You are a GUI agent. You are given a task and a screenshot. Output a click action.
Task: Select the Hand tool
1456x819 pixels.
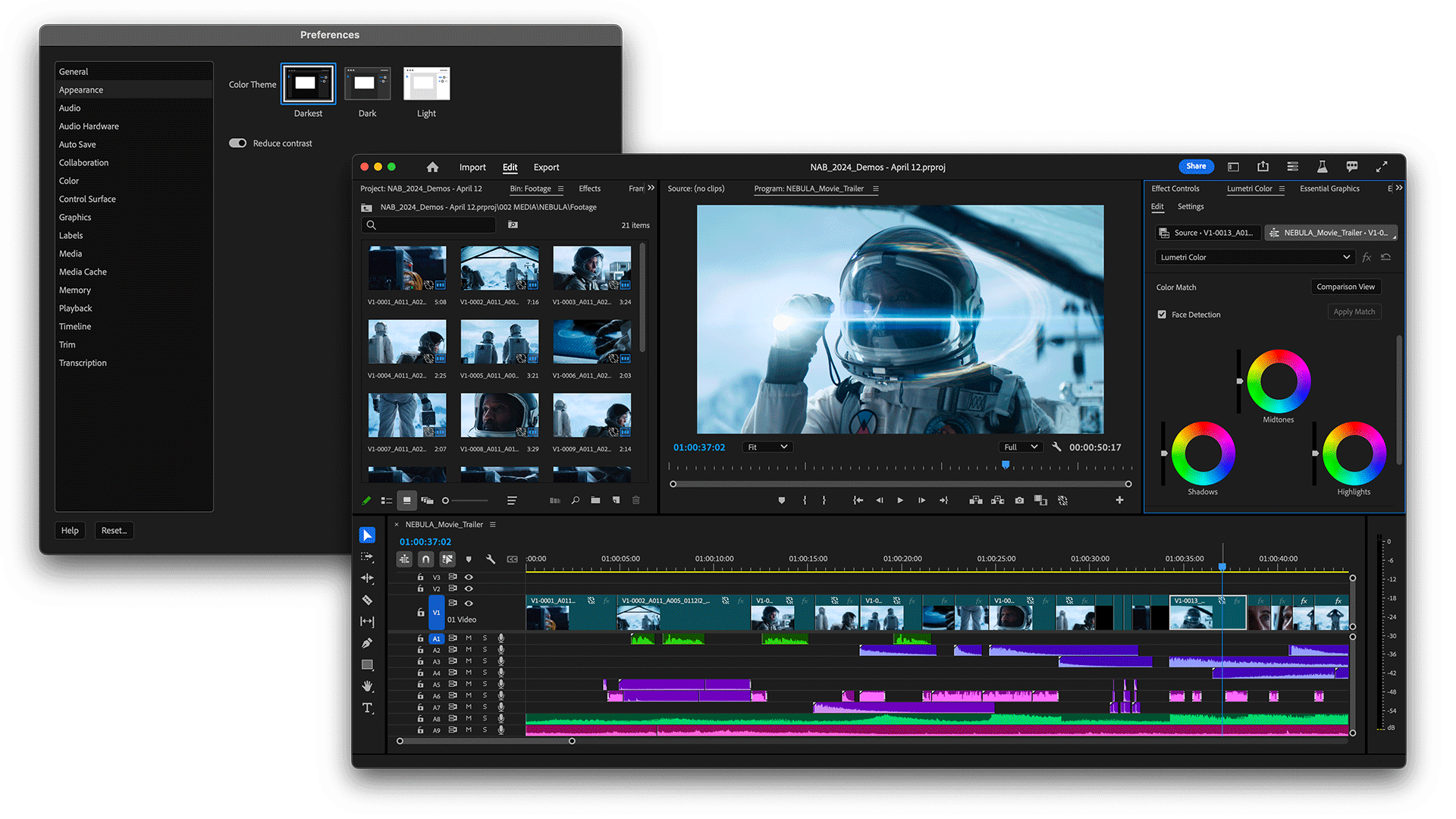[x=368, y=686]
